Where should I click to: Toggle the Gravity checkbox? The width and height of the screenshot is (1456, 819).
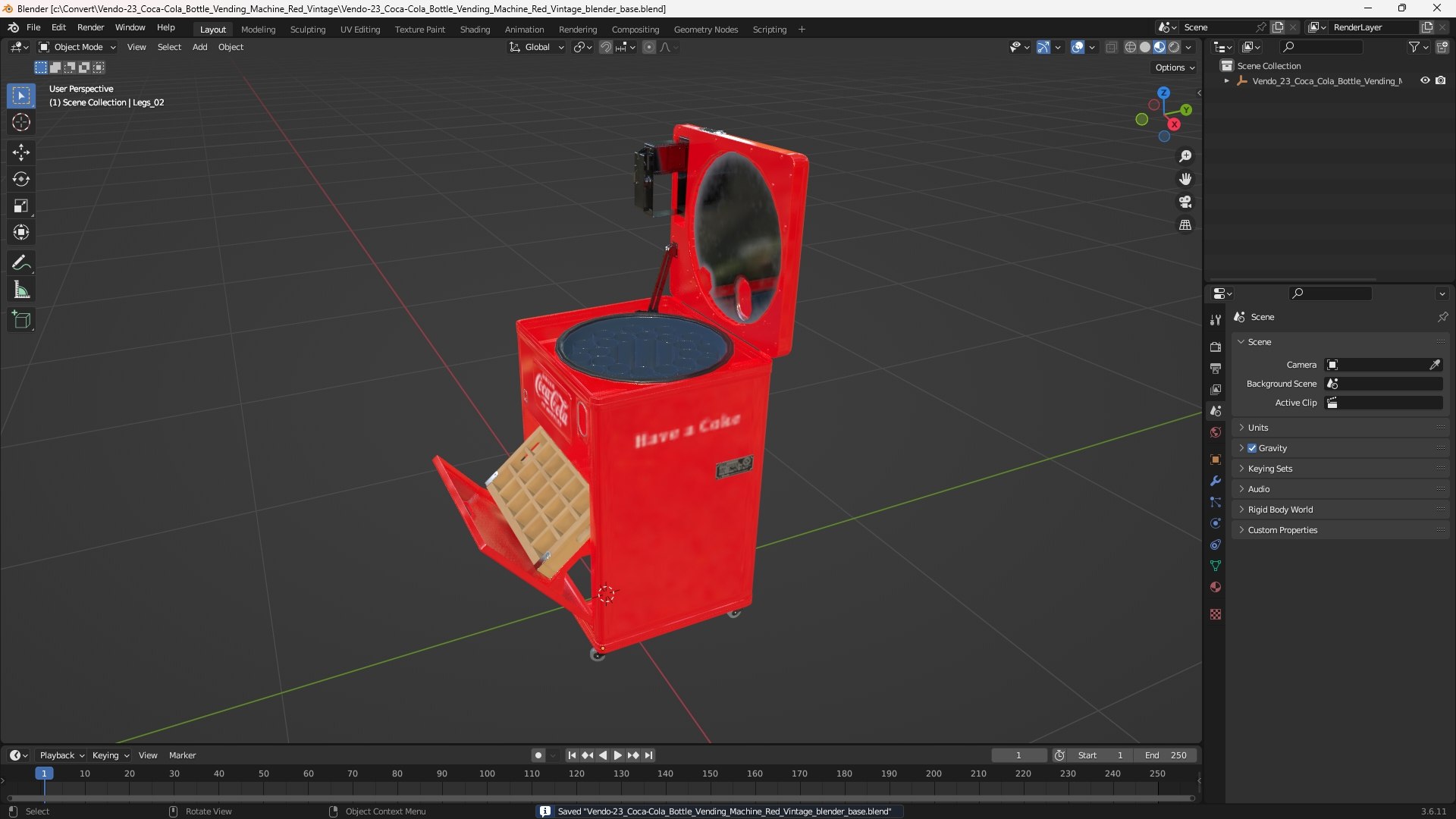tap(1252, 448)
